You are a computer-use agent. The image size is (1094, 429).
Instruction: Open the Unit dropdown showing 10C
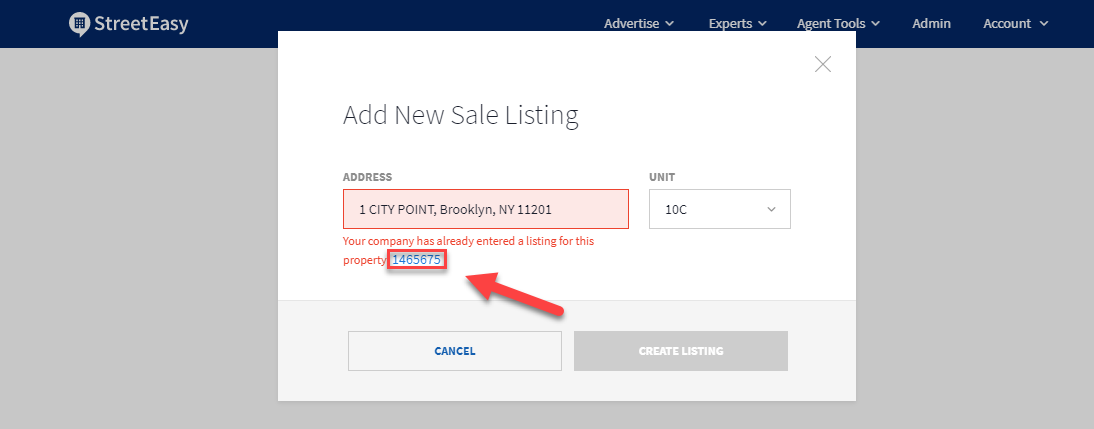pos(719,210)
